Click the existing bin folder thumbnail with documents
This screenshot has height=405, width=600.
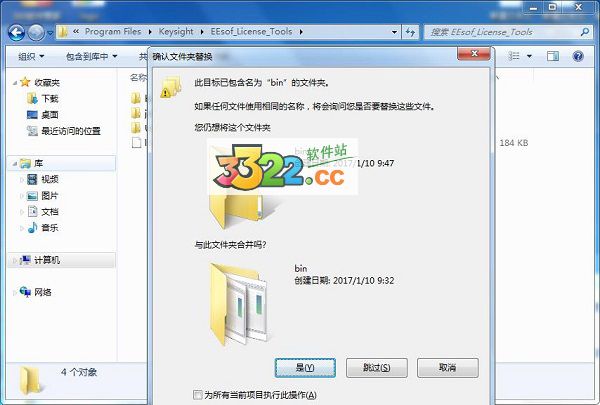point(240,305)
